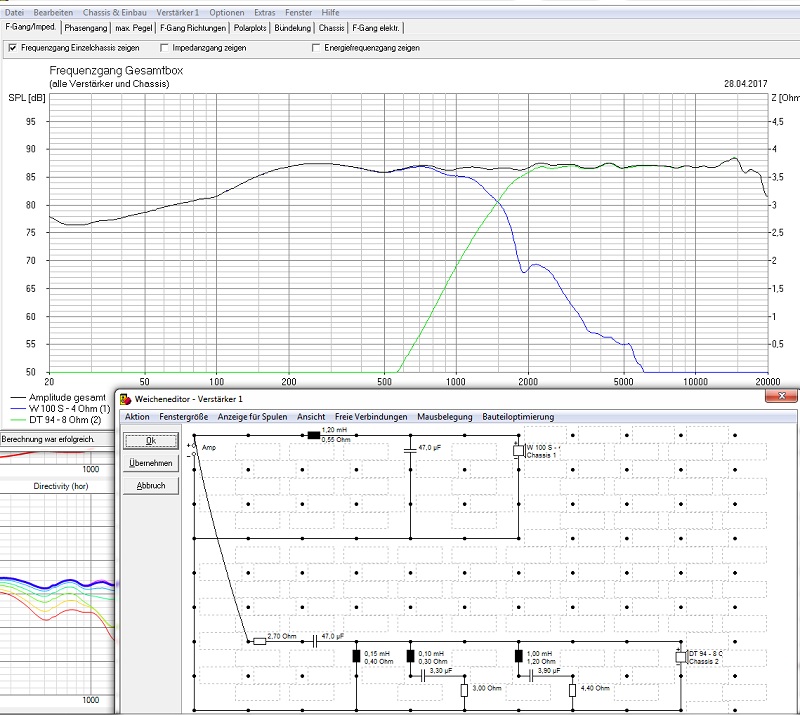
Task: Open the Bearbeiten menu
Action: point(53,12)
